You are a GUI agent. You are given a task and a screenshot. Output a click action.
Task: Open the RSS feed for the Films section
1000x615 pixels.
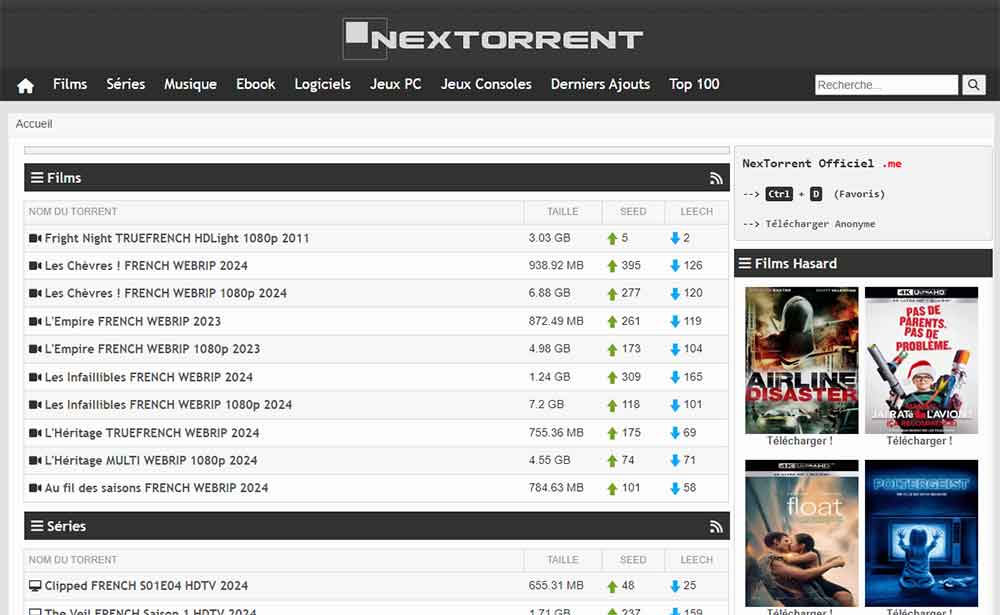click(x=716, y=177)
